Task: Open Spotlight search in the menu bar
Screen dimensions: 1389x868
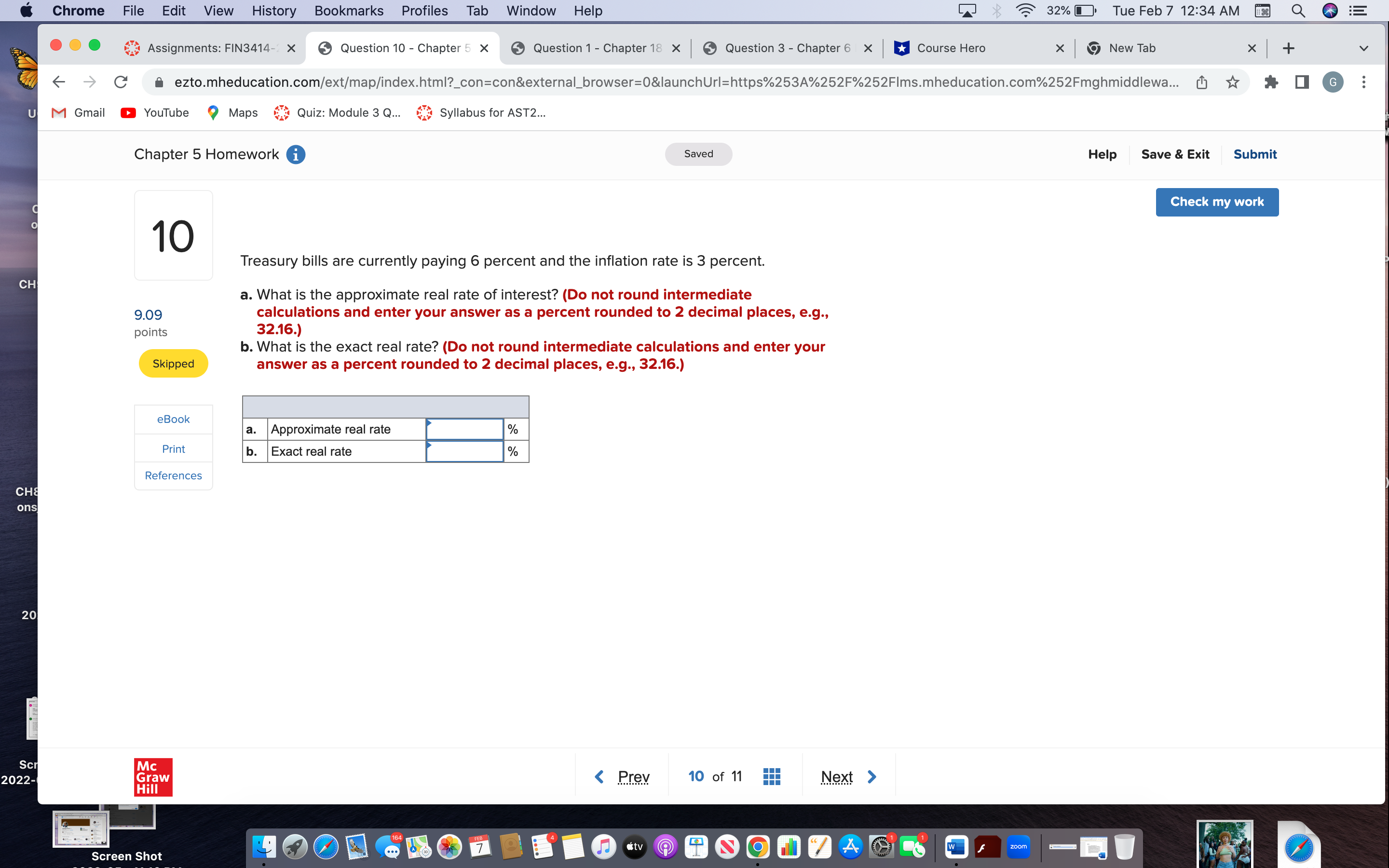Action: pyautogui.click(x=1299, y=10)
